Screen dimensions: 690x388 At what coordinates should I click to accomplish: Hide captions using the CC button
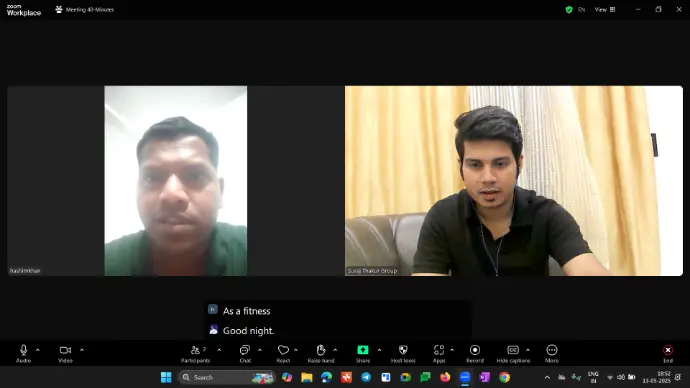(x=513, y=353)
